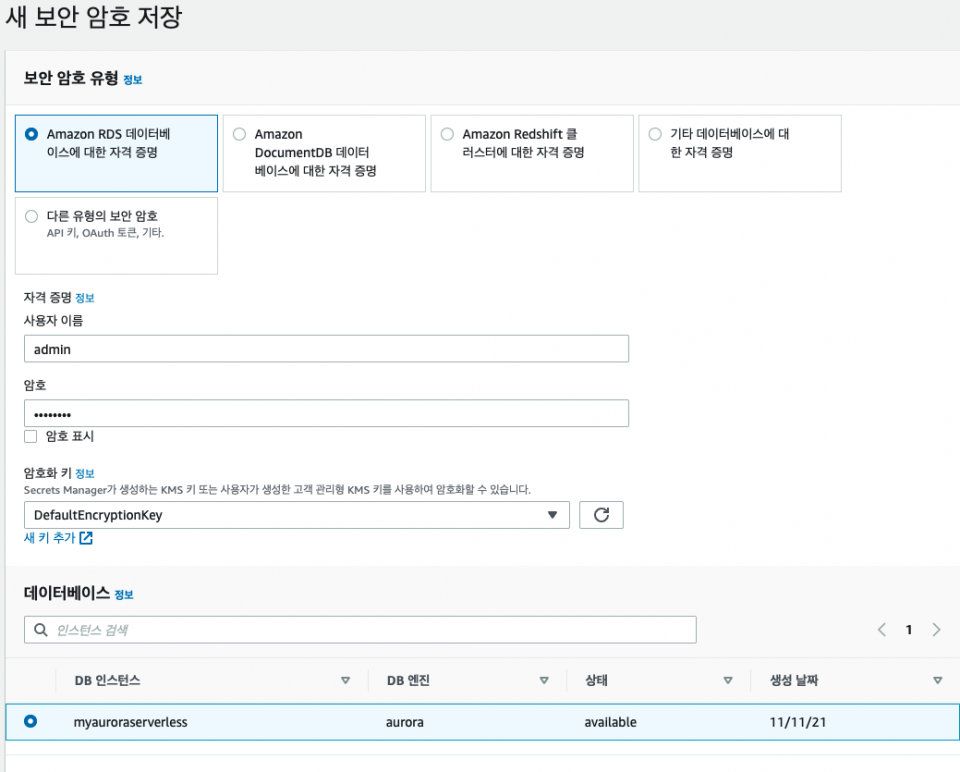960x772 pixels.
Task: Enable the 암호 표시 checkbox
Action: point(30,436)
